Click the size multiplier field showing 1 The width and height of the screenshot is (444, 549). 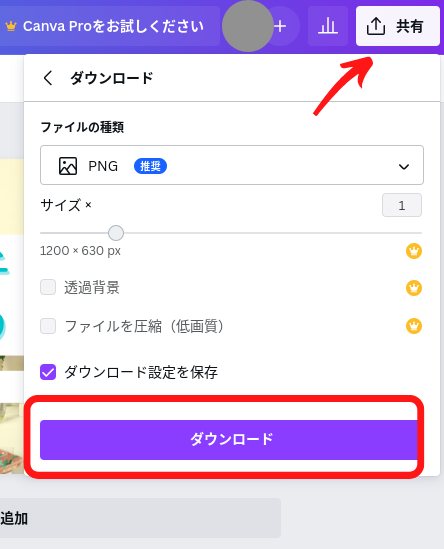(402, 205)
